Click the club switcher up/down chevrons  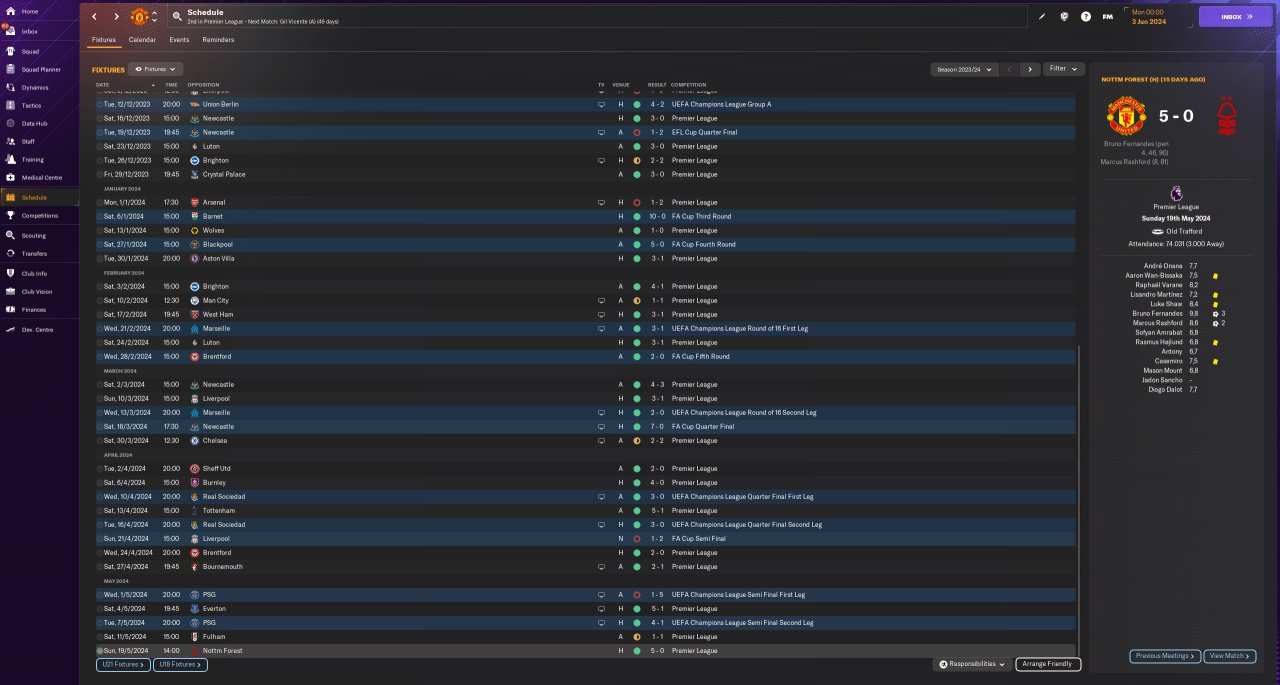click(154, 17)
